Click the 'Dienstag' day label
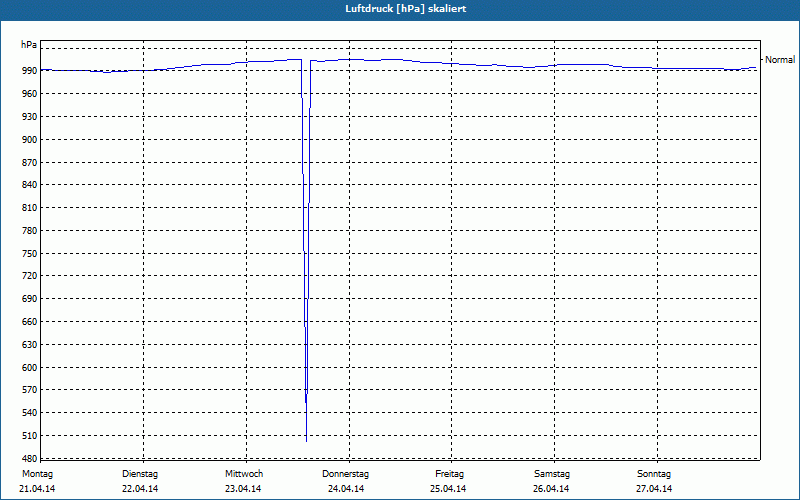 tap(140, 474)
